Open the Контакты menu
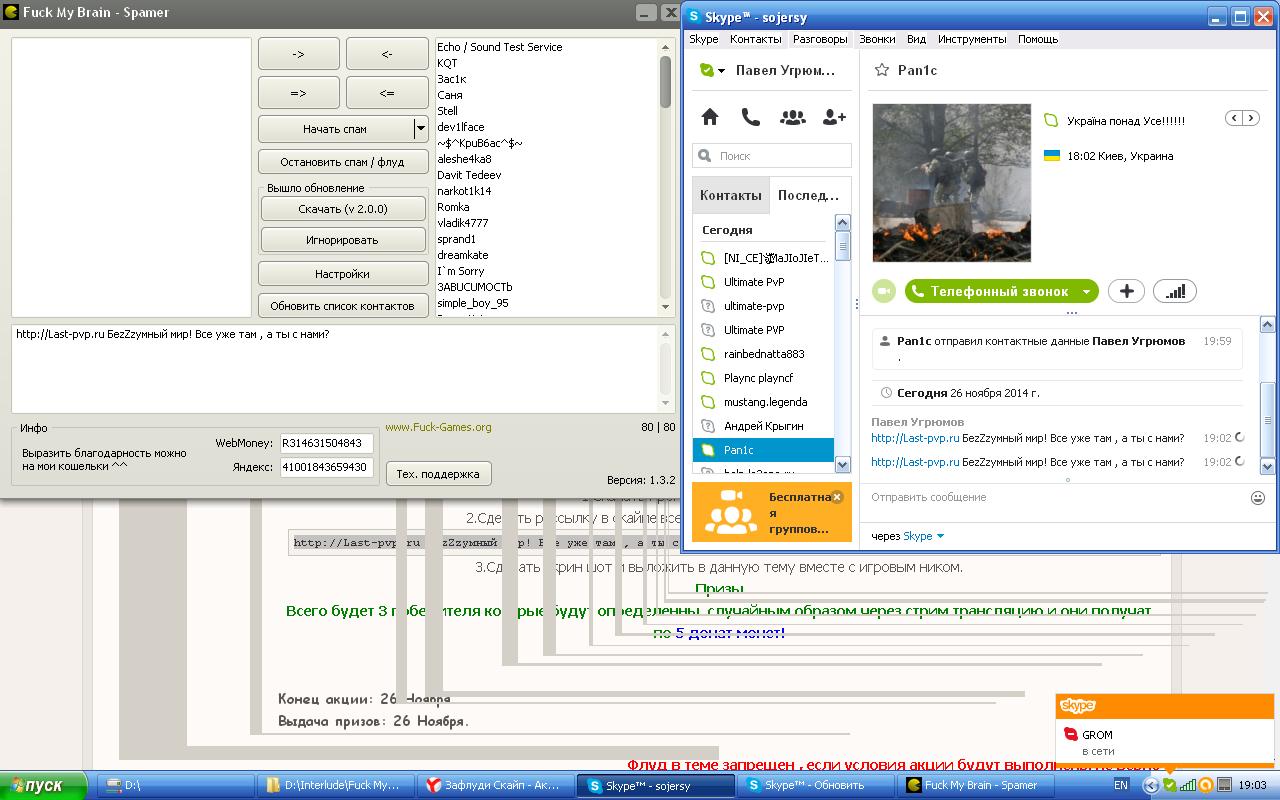This screenshot has height=800, width=1280. tap(756, 39)
